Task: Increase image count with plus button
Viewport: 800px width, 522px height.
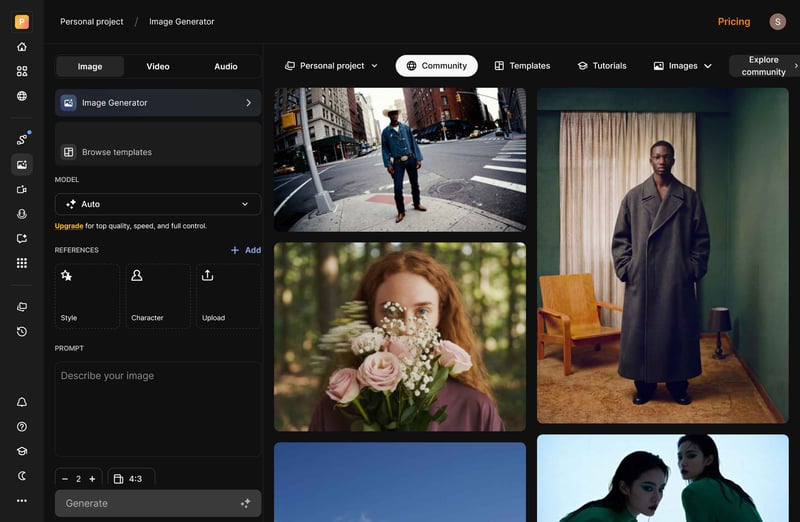Action: [92, 479]
